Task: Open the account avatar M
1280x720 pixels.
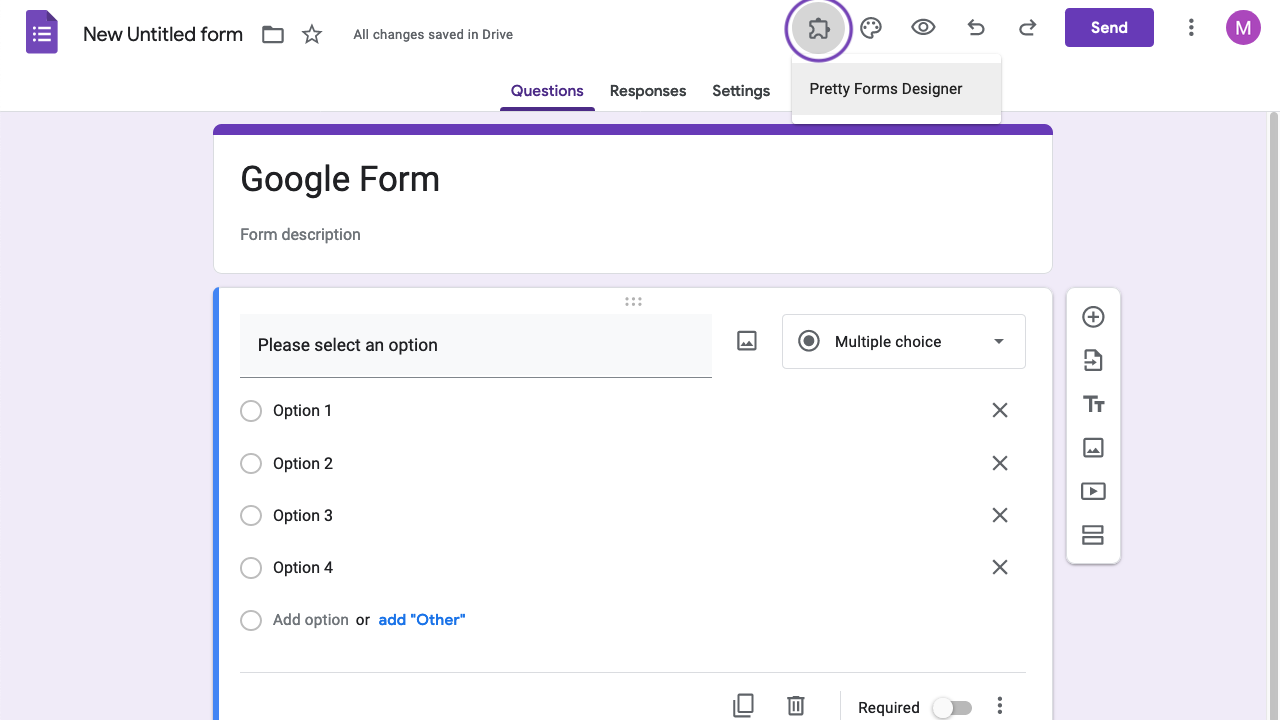Action: [1243, 28]
